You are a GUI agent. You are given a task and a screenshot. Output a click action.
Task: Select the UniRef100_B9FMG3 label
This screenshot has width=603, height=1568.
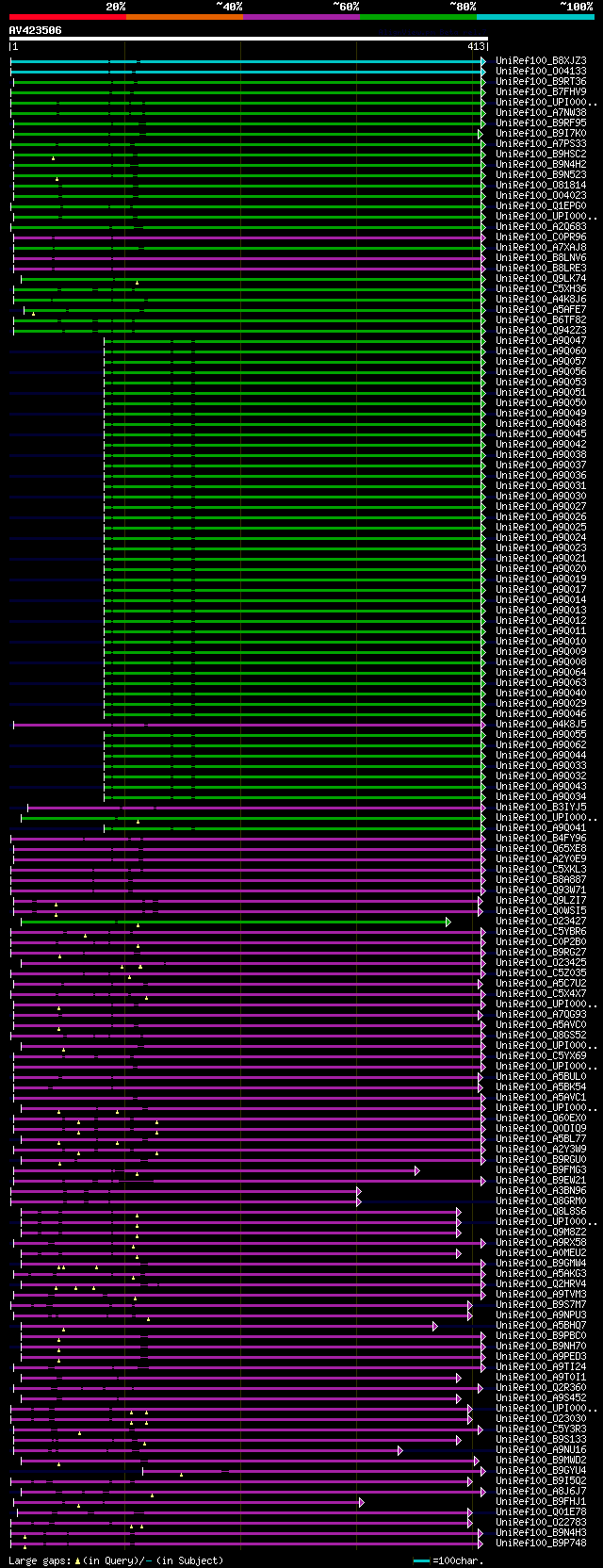(x=541, y=1169)
